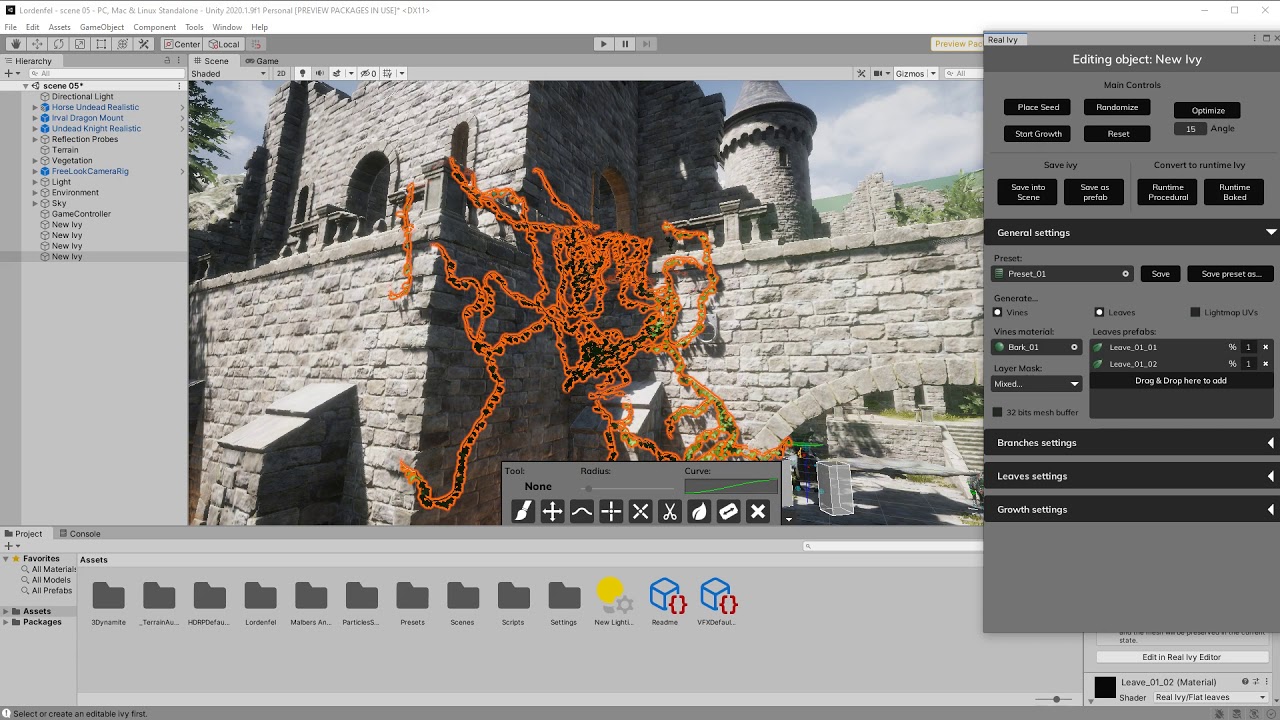Click the Runtime Baked button

tap(1234, 192)
